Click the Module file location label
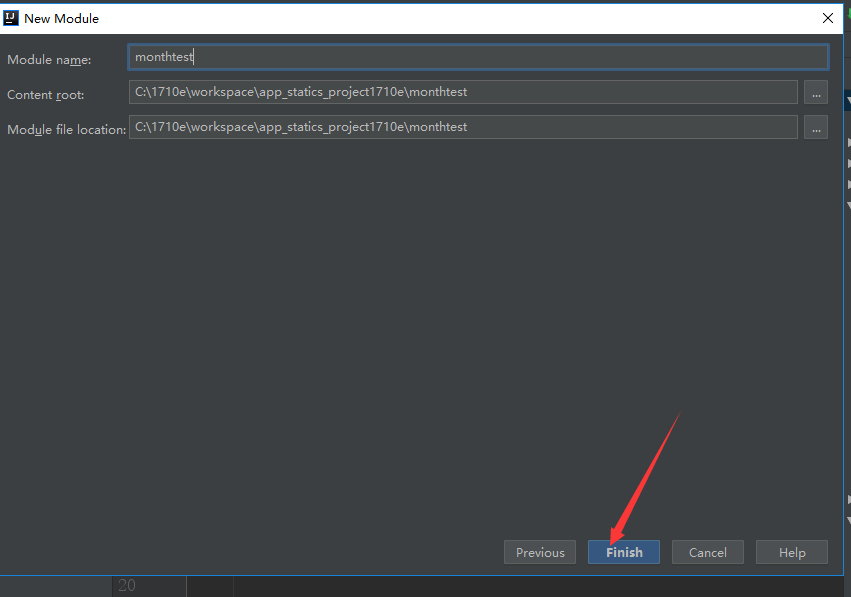 click(x=66, y=130)
